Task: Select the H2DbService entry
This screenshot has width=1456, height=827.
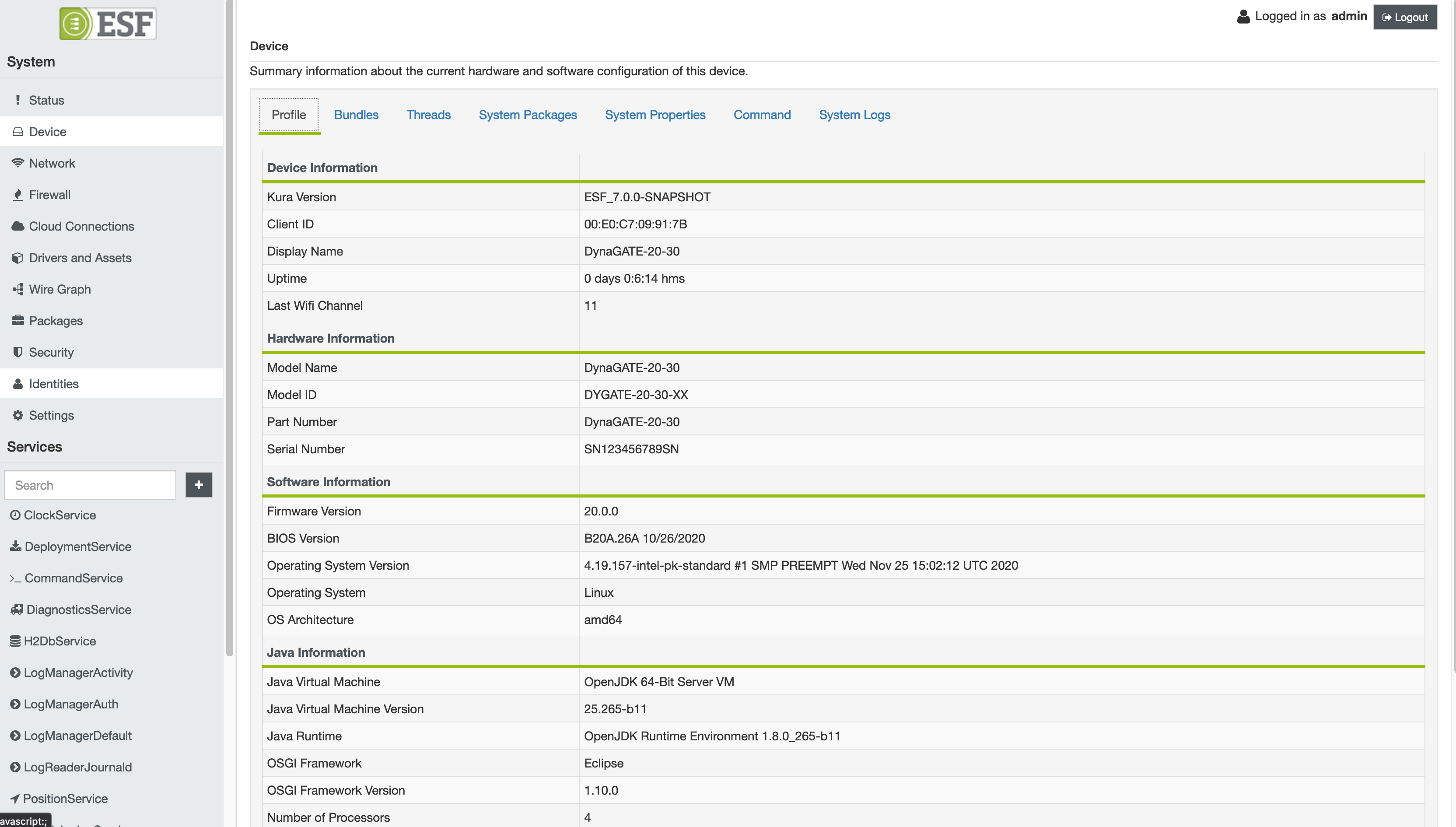Action: [x=59, y=641]
